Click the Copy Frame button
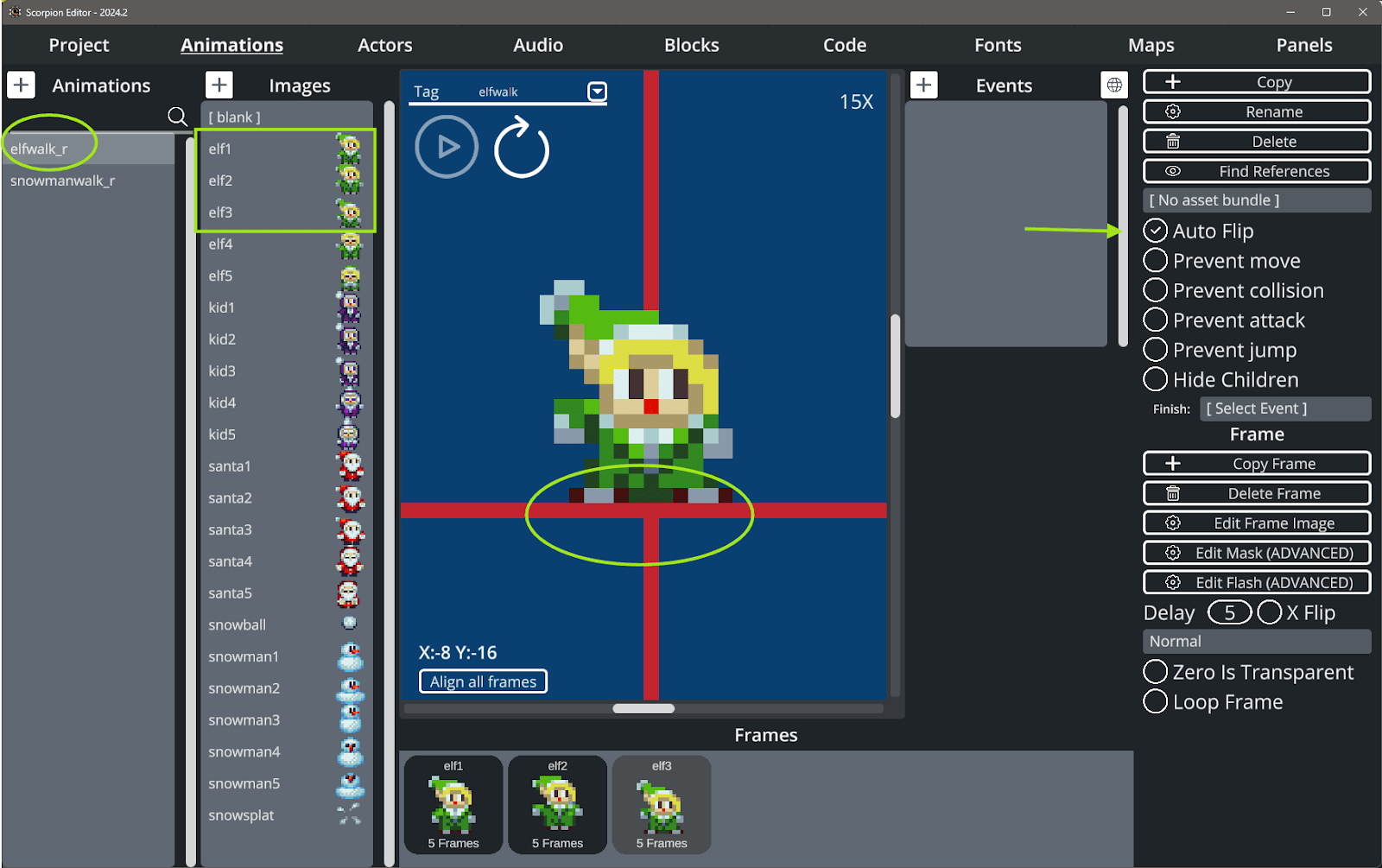Viewport: 1382px width, 868px height. tap(1257, 464)
